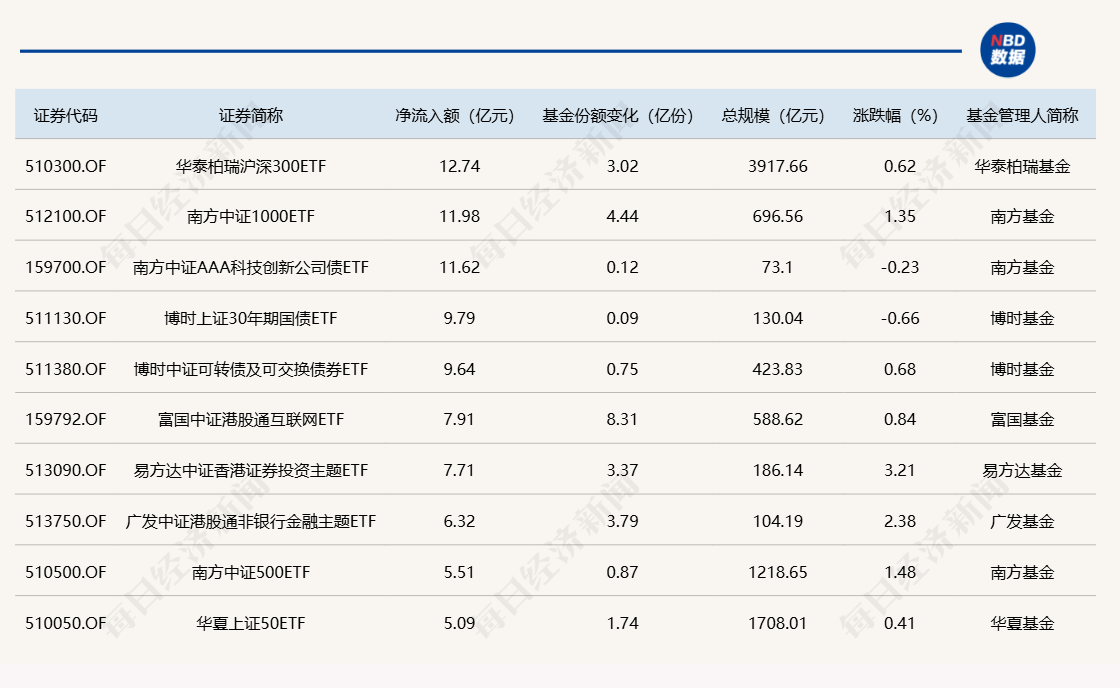The image size is (1120, 688).
Task: Select code 159792.OF
Action: click(66, 419)
